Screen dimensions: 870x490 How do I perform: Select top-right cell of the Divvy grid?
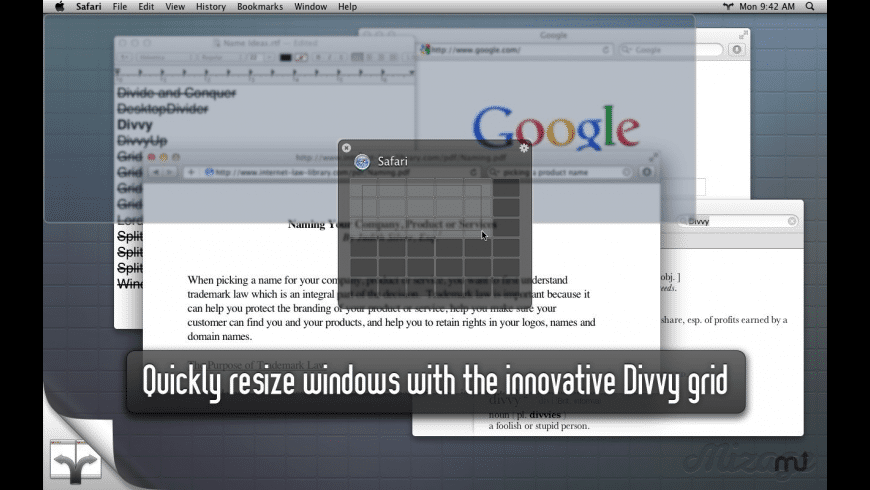pos(506,188)
